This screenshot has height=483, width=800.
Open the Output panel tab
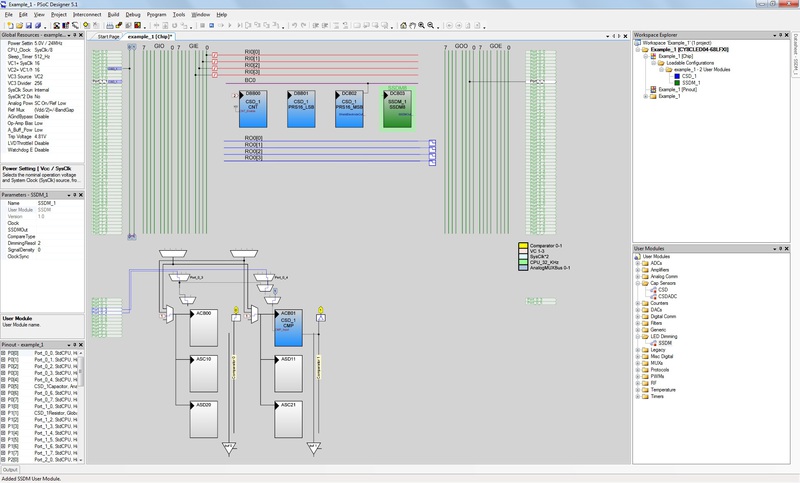pyautogui.click(x=10, y=470)
